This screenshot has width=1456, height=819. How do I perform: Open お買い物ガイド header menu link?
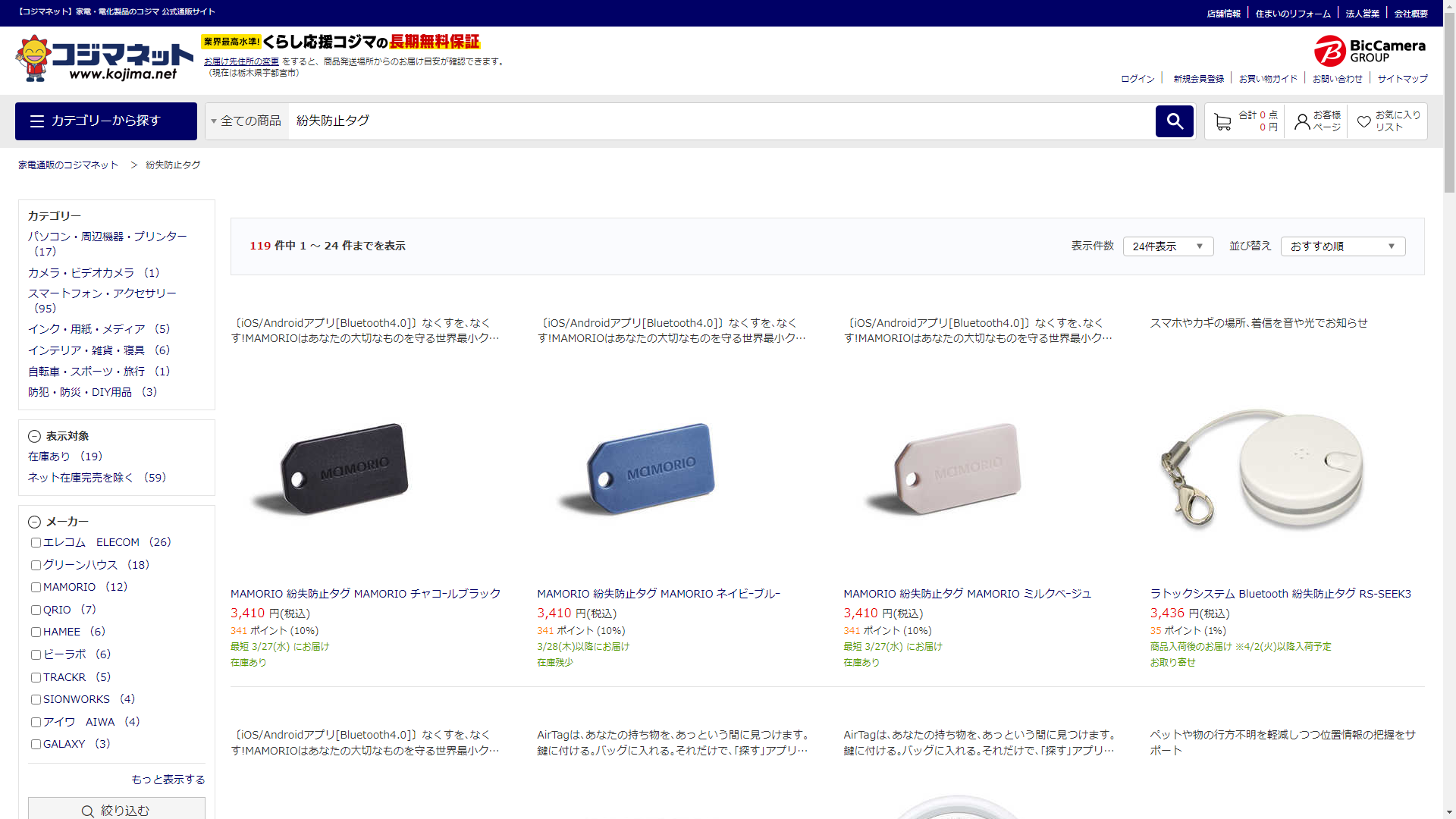[x=1268, y=79]
